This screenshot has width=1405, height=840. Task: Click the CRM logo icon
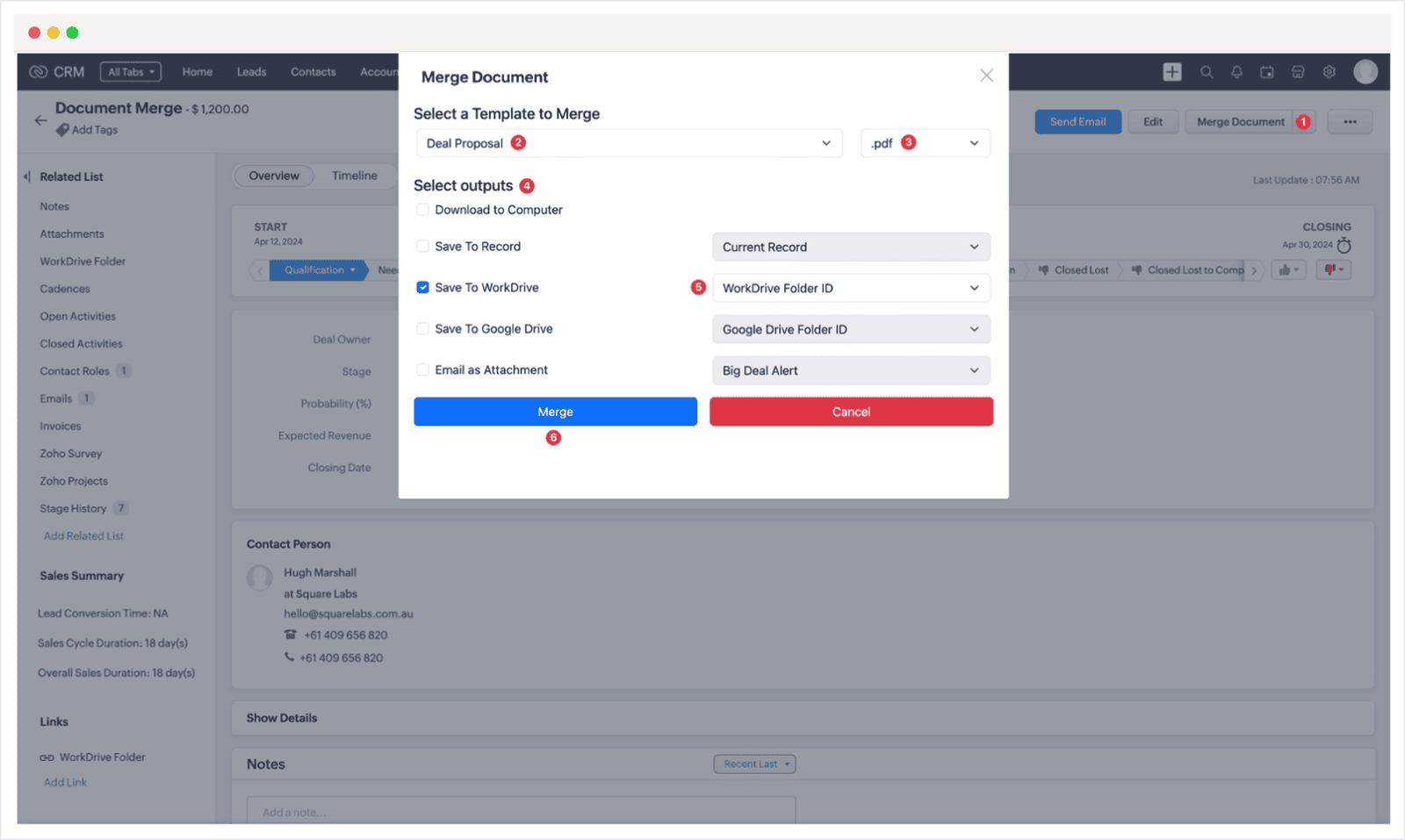(x=39, y=72)
